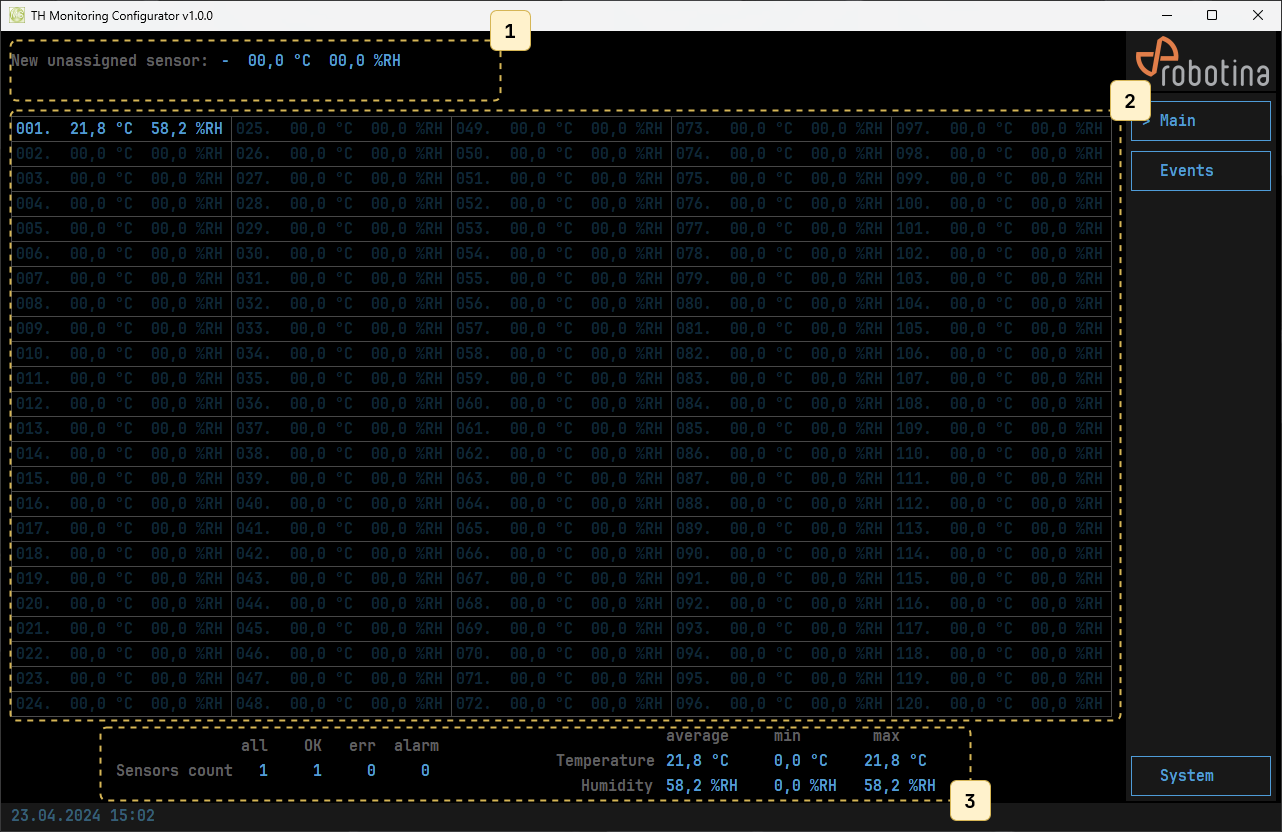Select sensor cell 103
Viewport: 1283px width, 833px height.
[x=1001, y=279]
